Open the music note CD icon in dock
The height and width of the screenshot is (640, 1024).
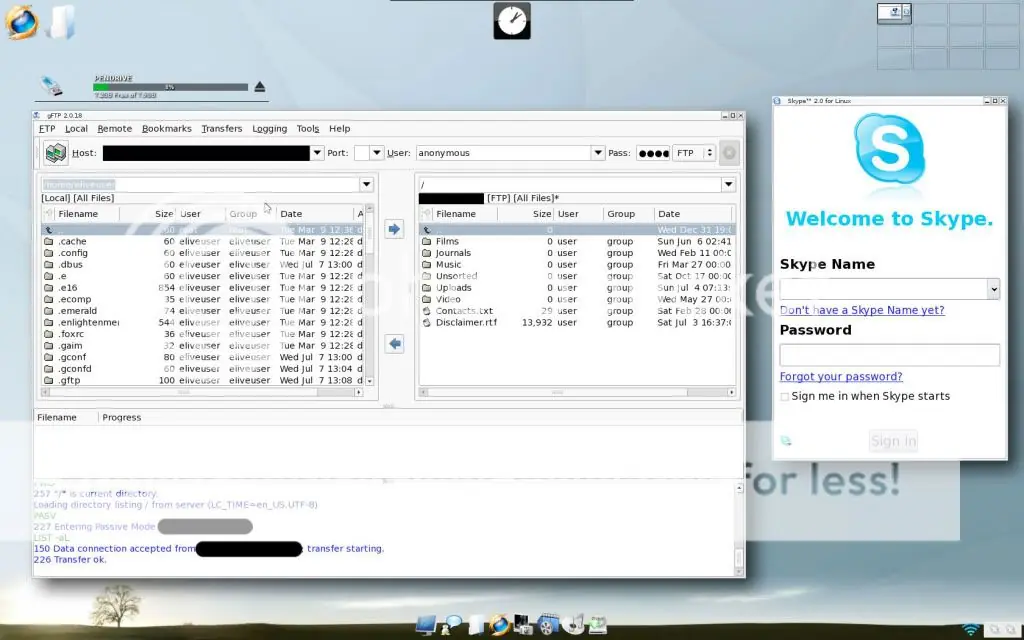coord(573,625)
